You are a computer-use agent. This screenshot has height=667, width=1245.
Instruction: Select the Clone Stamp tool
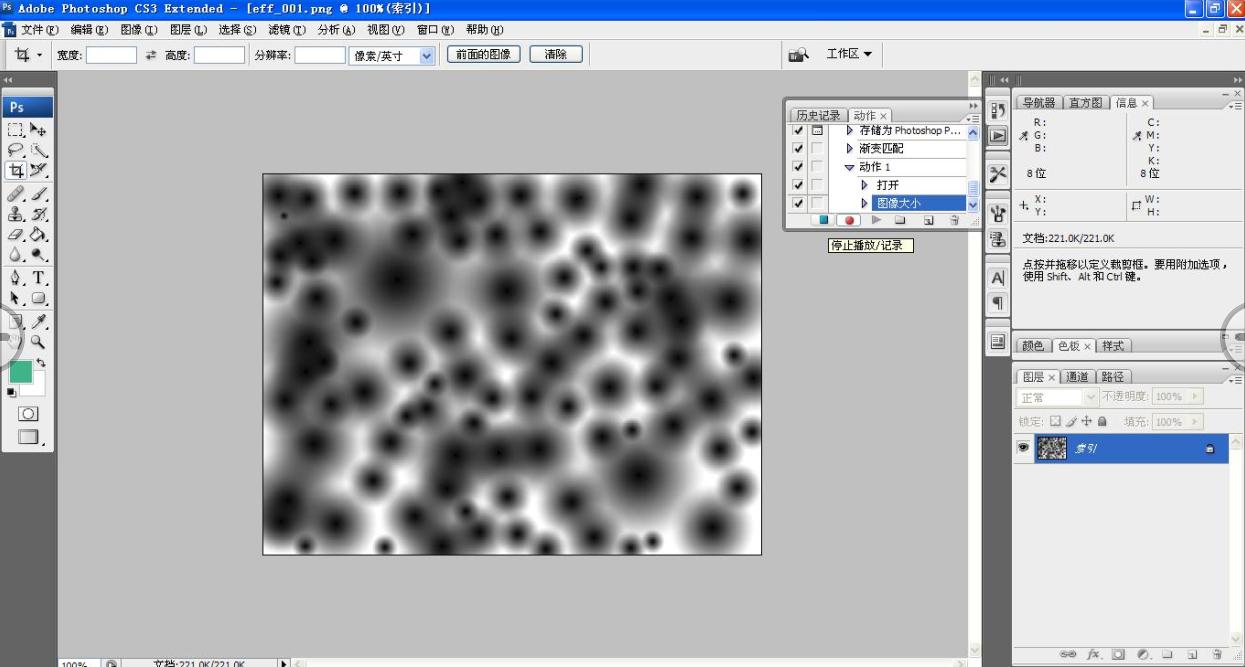[x=16, y=214]
